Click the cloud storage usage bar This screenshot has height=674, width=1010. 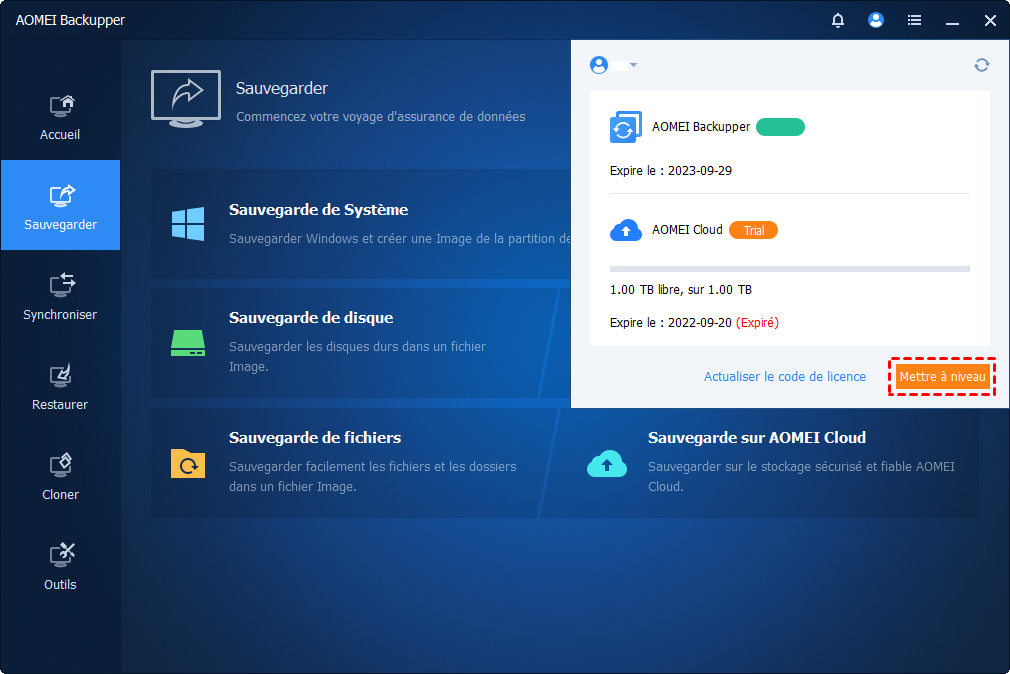point(790,269)
